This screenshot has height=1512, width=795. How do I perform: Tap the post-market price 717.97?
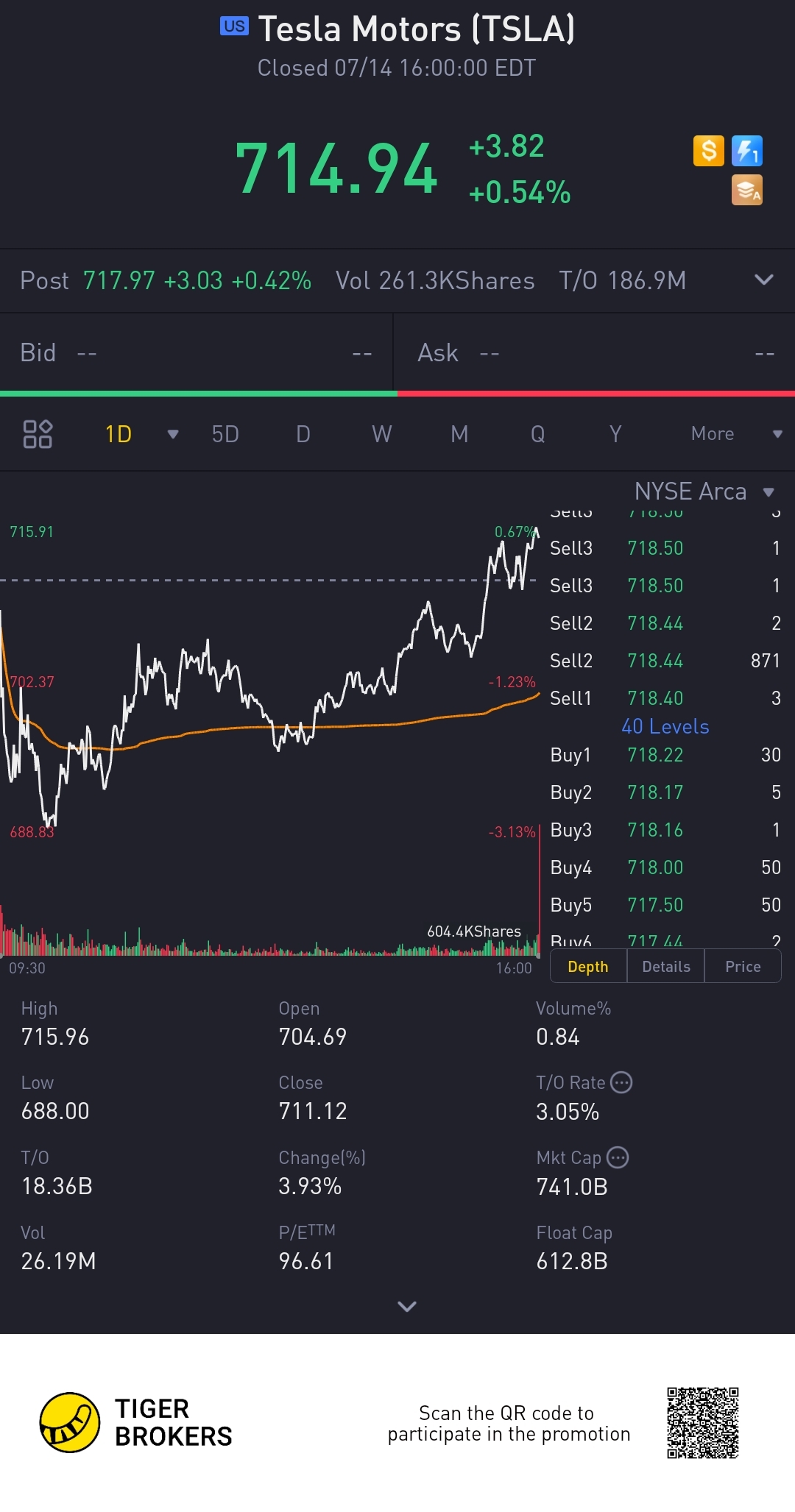pos(119,280)
